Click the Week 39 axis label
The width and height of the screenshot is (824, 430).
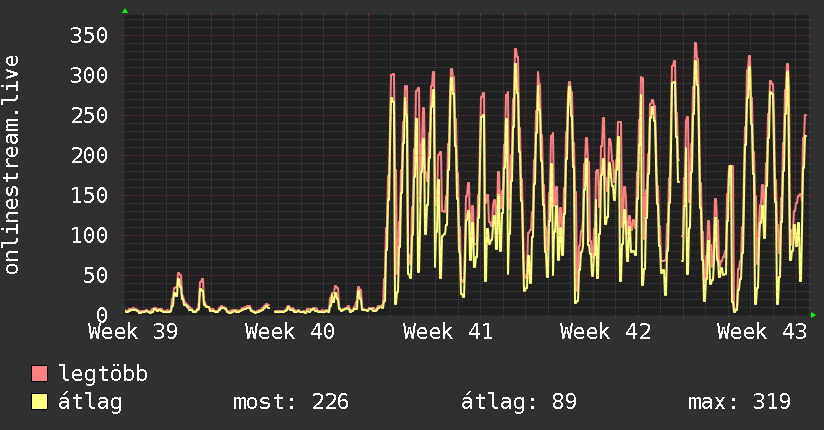tap(133, 332)
